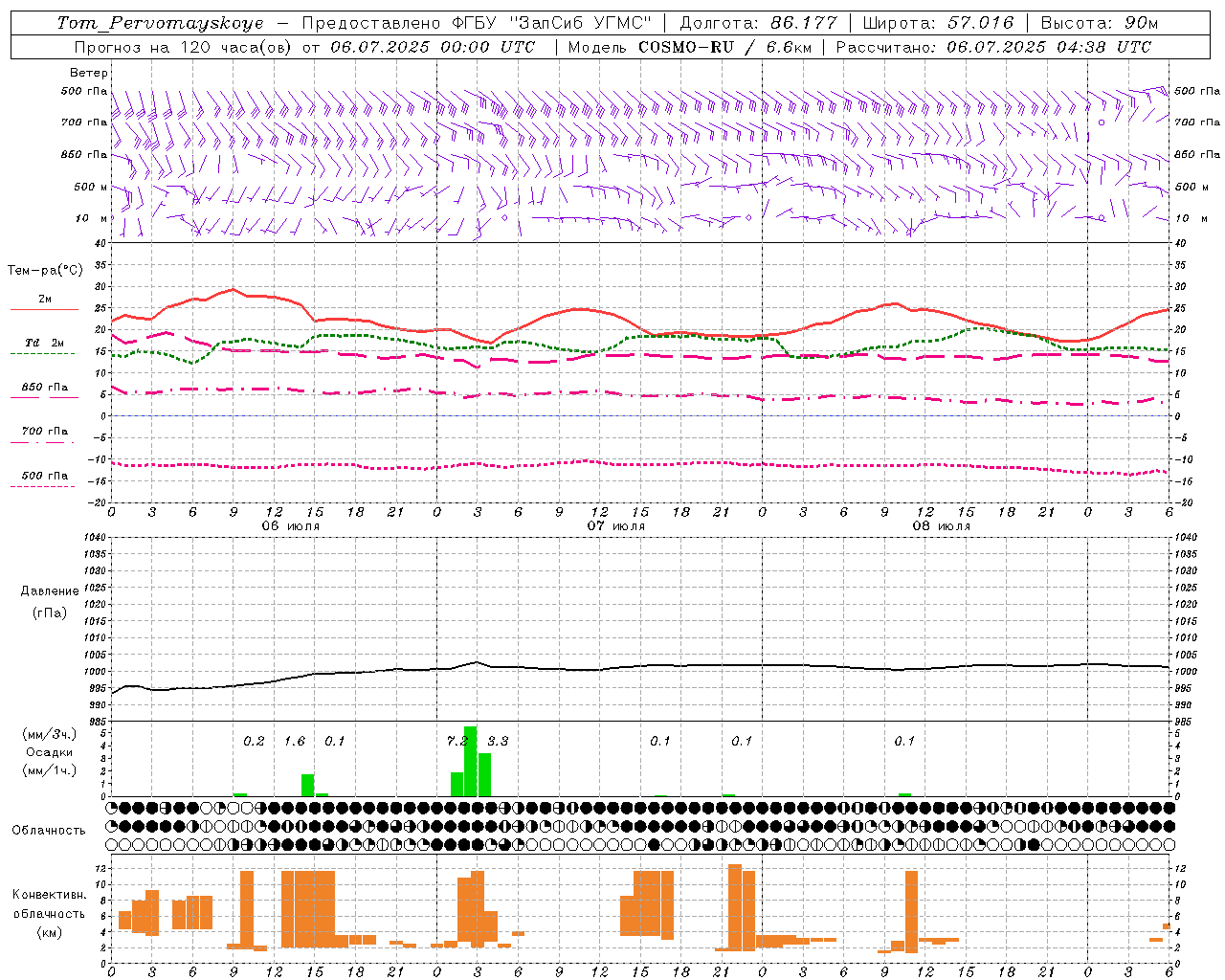1225x980 pixels.
Task: Click the 700 гПа temperature legend label
Action: [x=45, y=431]
